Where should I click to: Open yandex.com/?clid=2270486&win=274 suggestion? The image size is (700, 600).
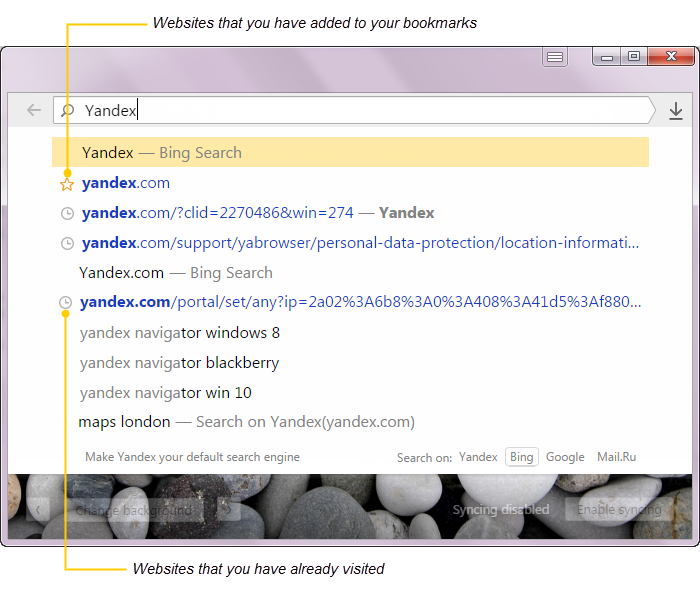pos(258,213)
